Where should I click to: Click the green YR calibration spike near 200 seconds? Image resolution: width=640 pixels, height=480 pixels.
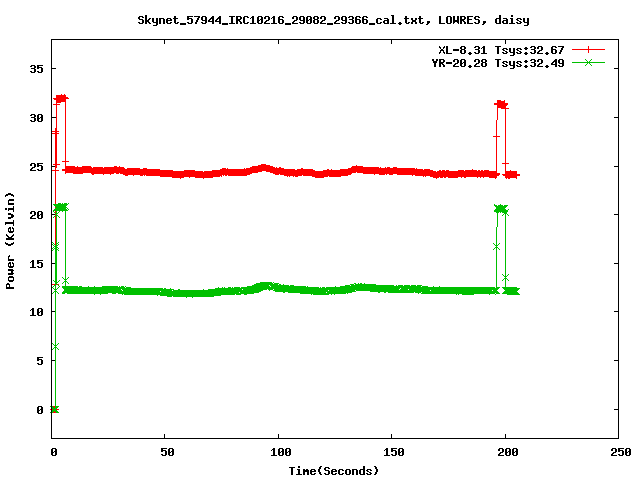501,209
